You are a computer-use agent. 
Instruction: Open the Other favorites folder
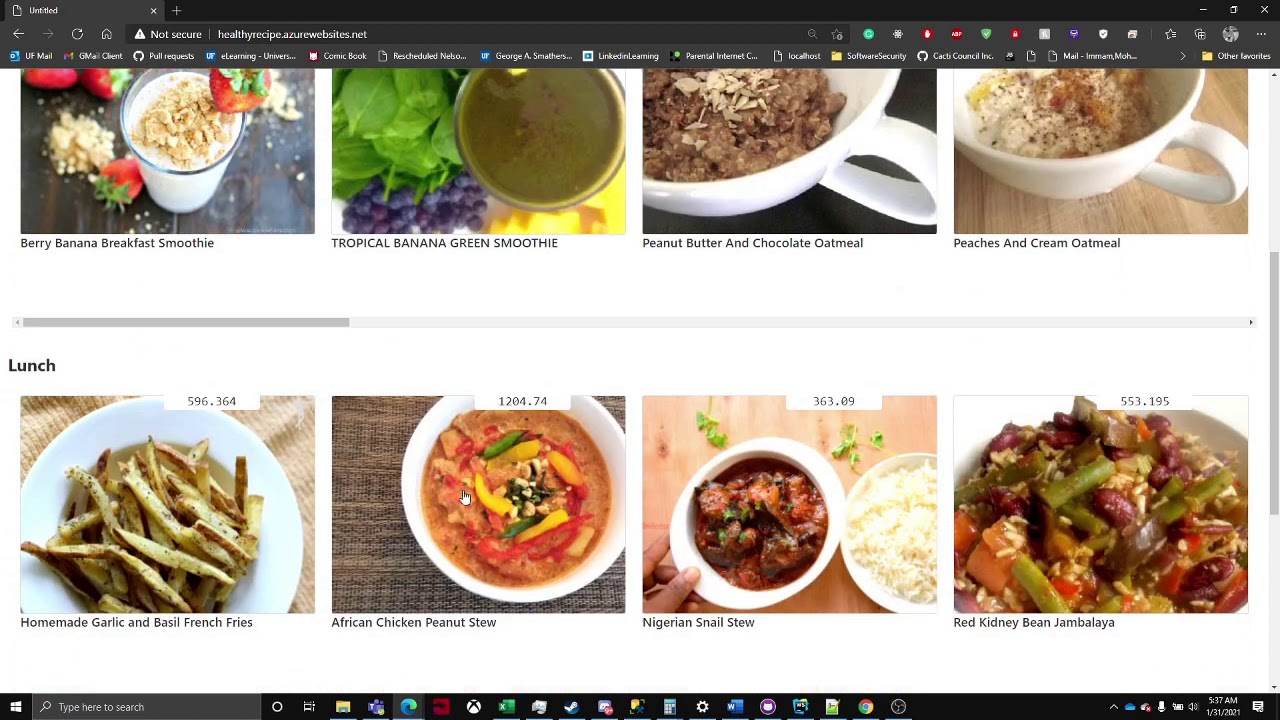pos(1235,56)
